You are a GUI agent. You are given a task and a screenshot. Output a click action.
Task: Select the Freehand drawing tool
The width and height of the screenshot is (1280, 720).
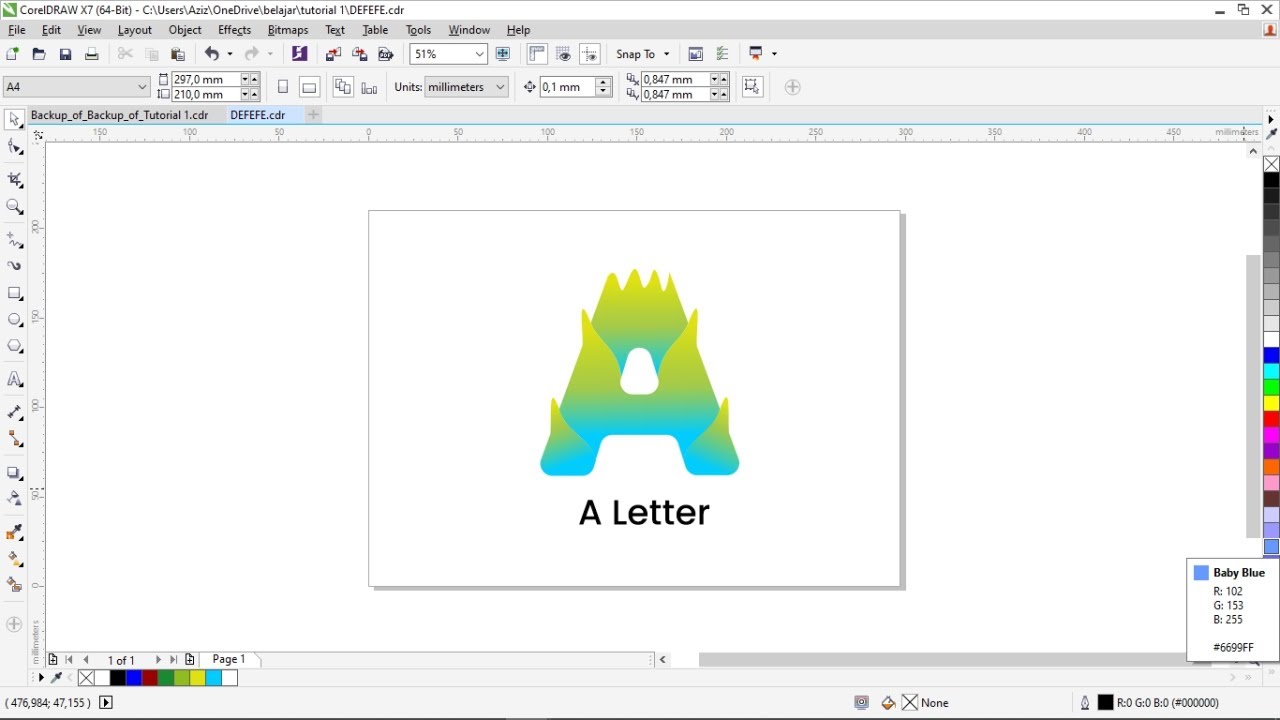[x=14, y=240]
